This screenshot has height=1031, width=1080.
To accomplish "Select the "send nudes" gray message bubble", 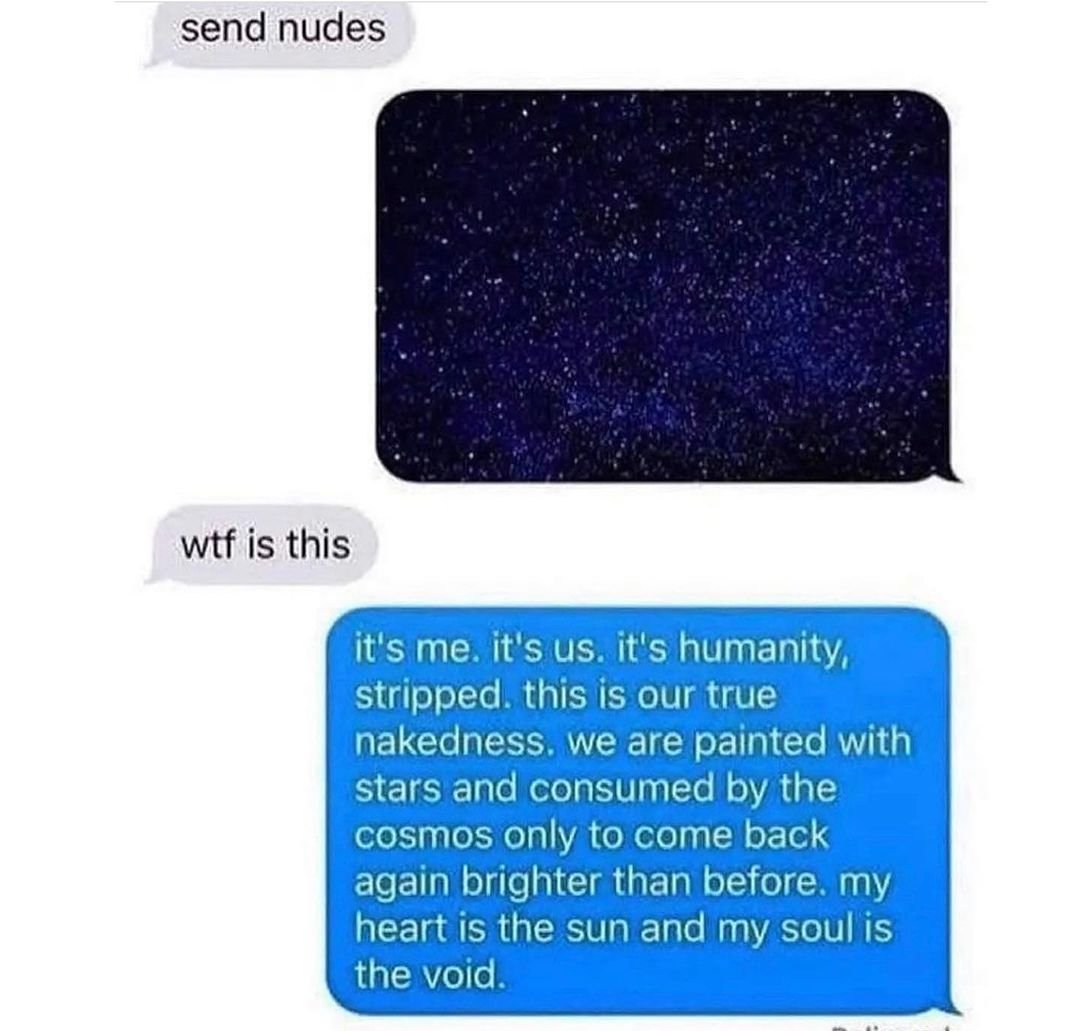I will point(278,32).
